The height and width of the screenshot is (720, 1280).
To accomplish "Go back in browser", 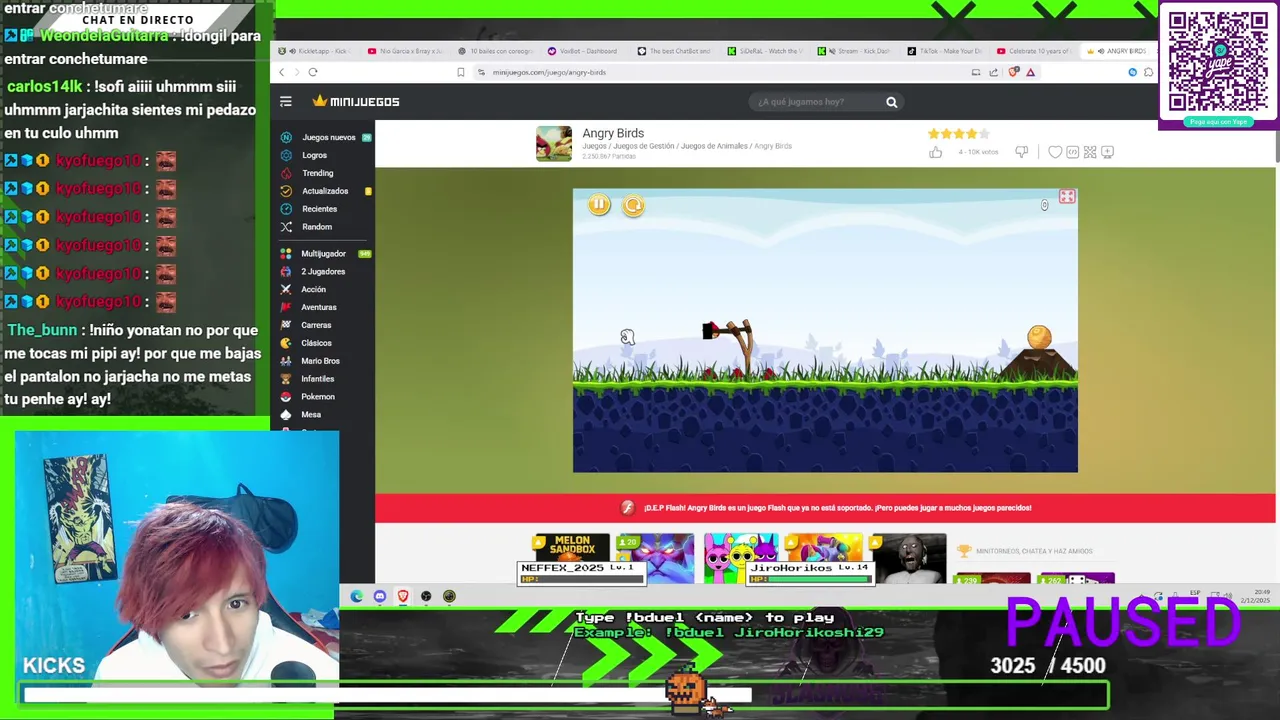I will tap(282, 72).
